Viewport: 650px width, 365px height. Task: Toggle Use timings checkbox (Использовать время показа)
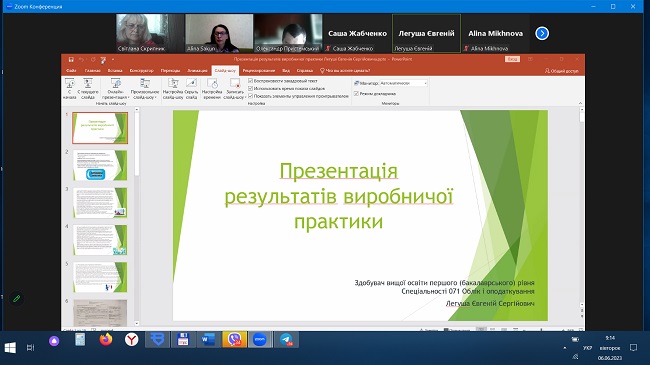(x=250, y=88)
